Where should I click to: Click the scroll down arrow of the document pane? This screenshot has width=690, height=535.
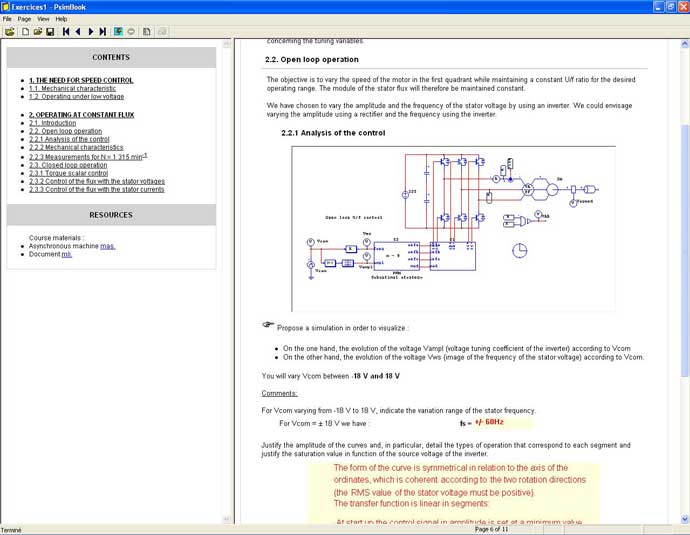pos(685,519)
